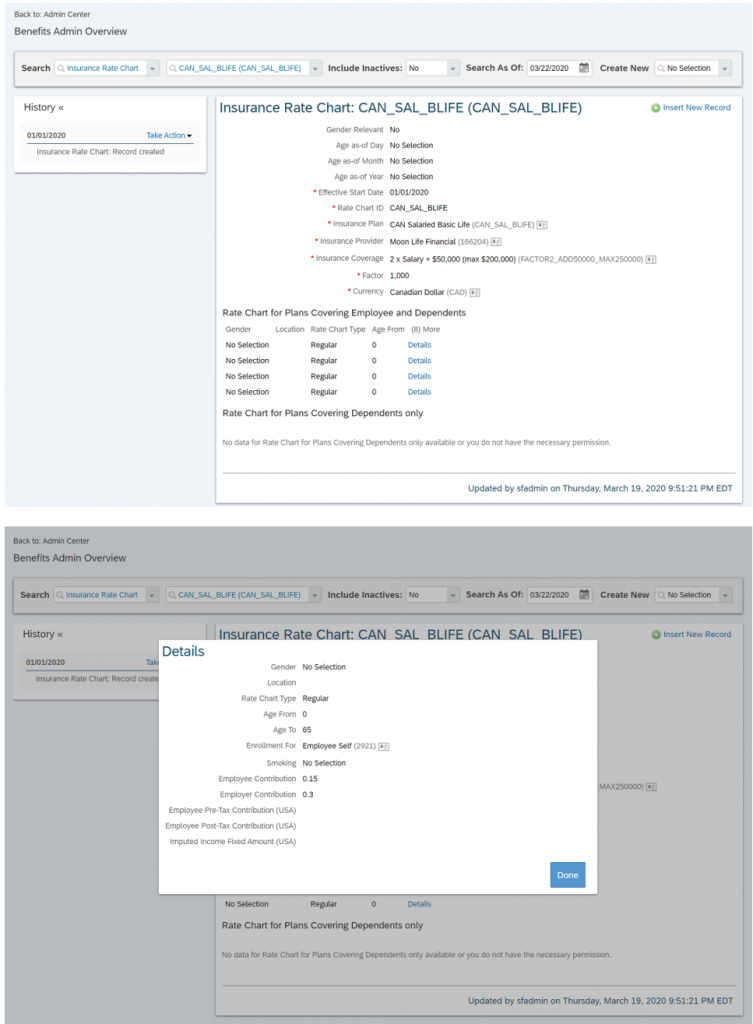
Task: Click Insert New Record link on the undimmed page
Action: point(696,108)
